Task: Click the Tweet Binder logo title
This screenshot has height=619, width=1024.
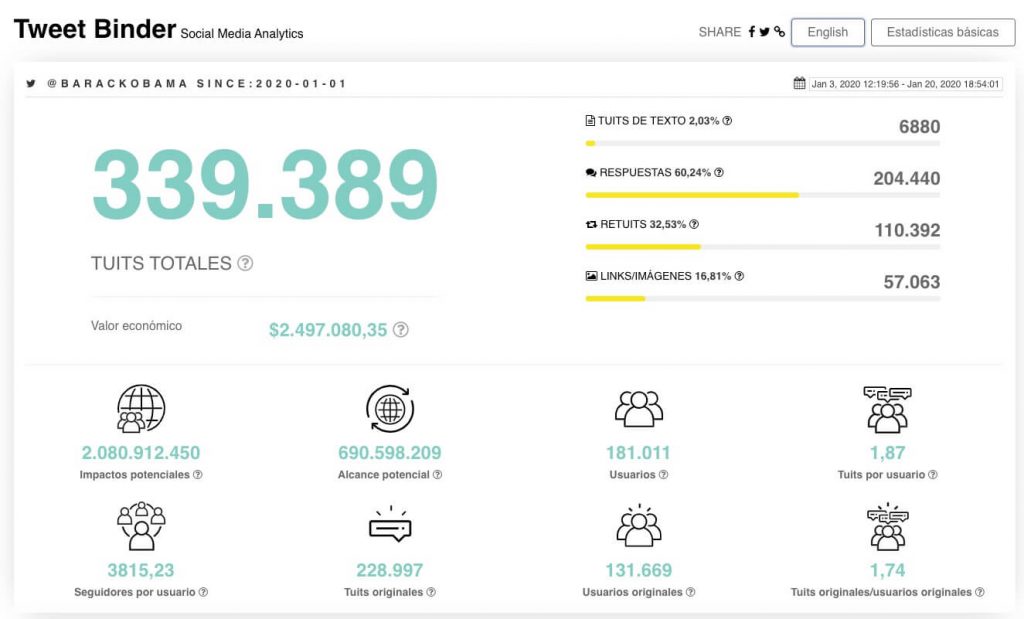Action: [x=95, y=29]
